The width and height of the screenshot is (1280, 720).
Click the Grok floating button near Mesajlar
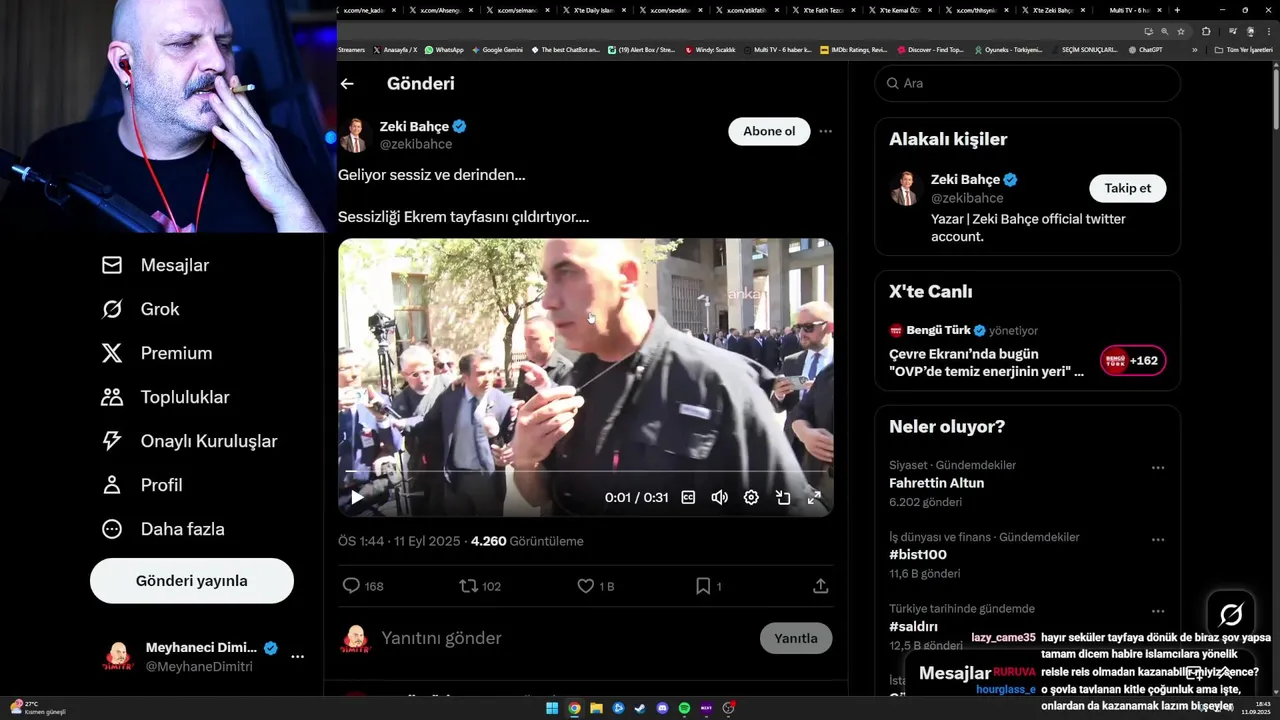click(x=1231, y=614)
